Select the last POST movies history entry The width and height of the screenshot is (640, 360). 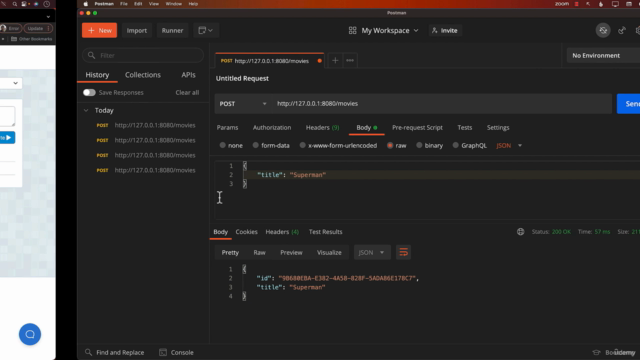146,170
